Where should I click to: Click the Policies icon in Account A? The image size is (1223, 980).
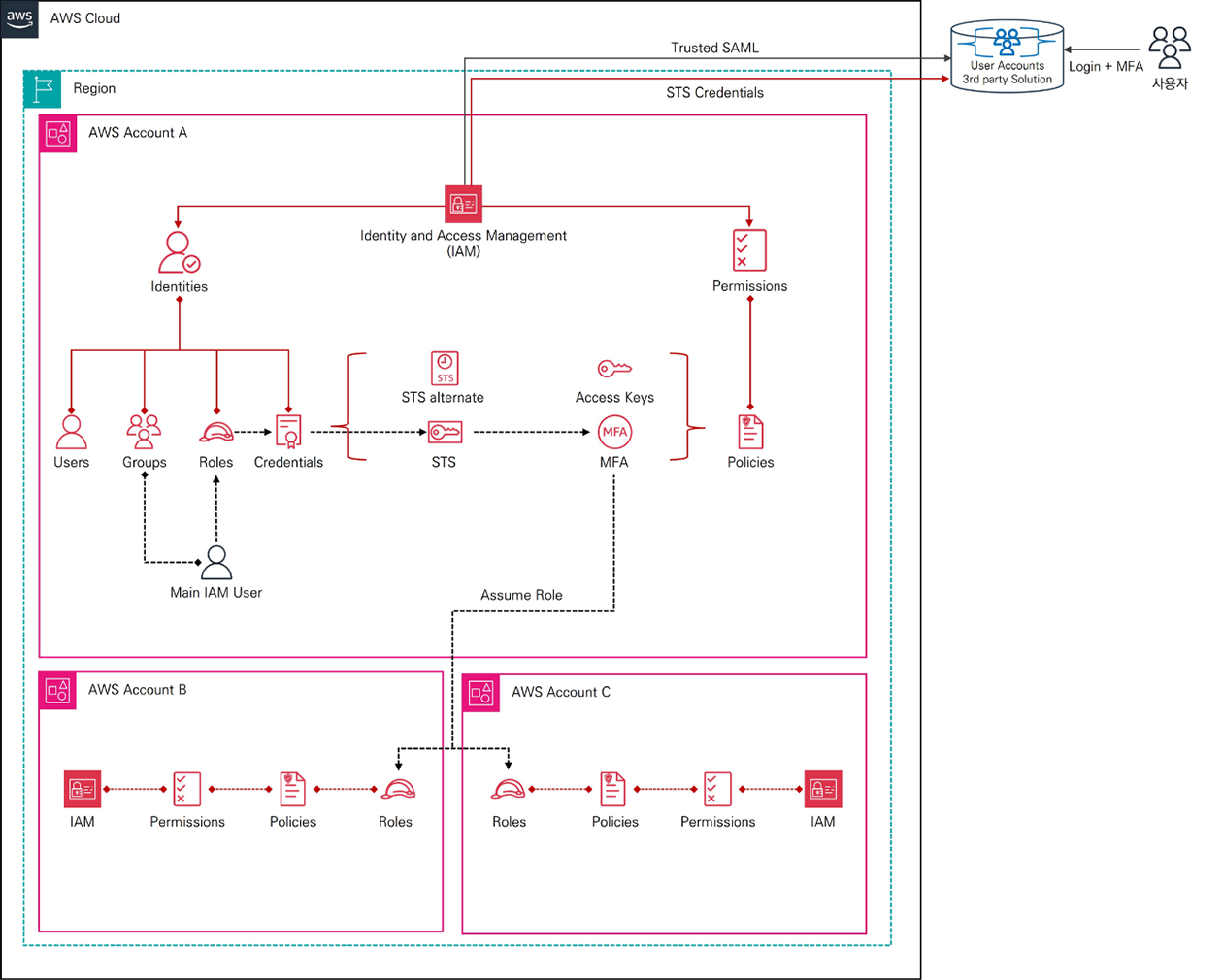[750, 432]
